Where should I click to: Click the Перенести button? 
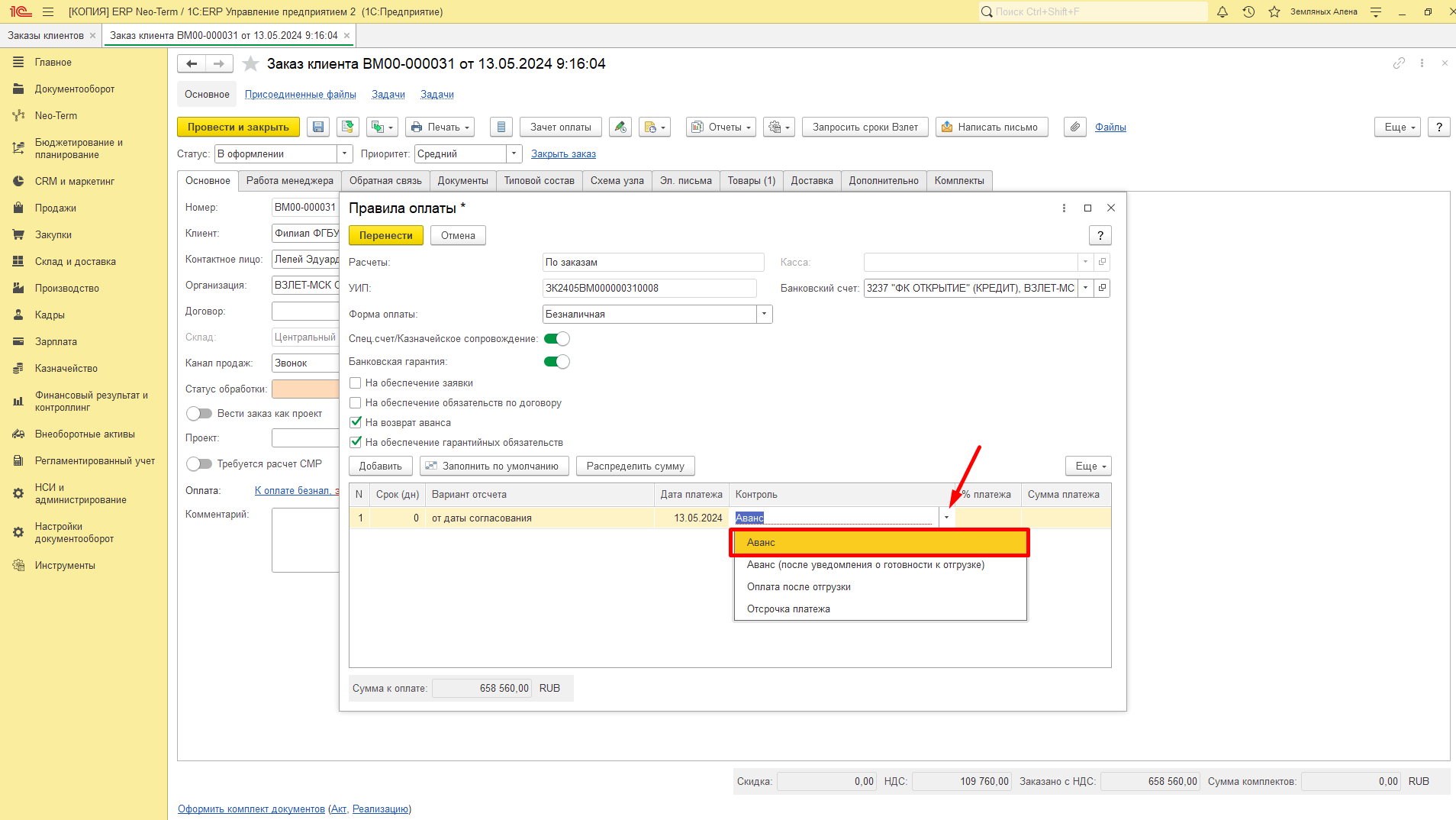pos(386,235)
